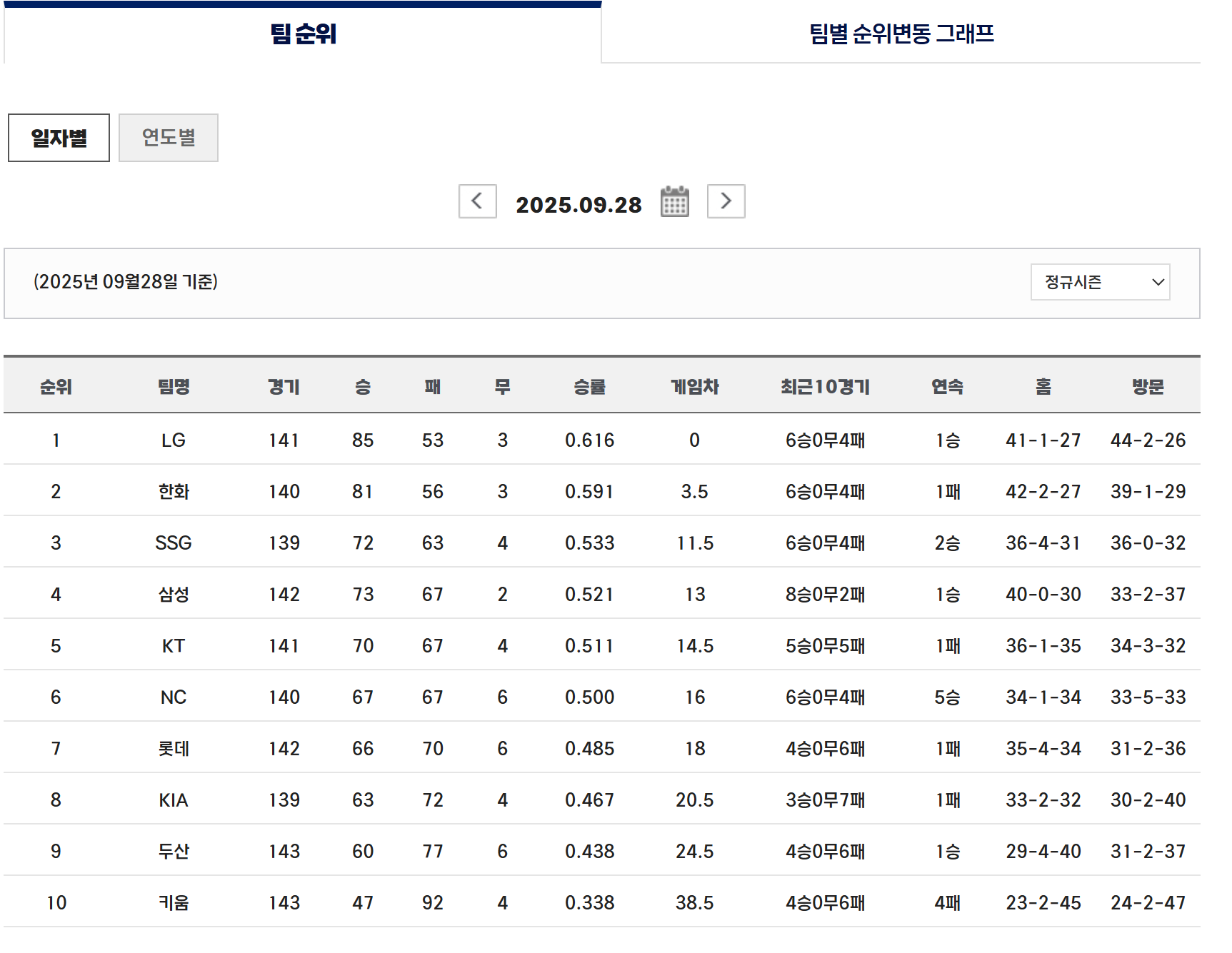Click the 게임차 column header
The image size is (1232, 953).
(694, 386)
